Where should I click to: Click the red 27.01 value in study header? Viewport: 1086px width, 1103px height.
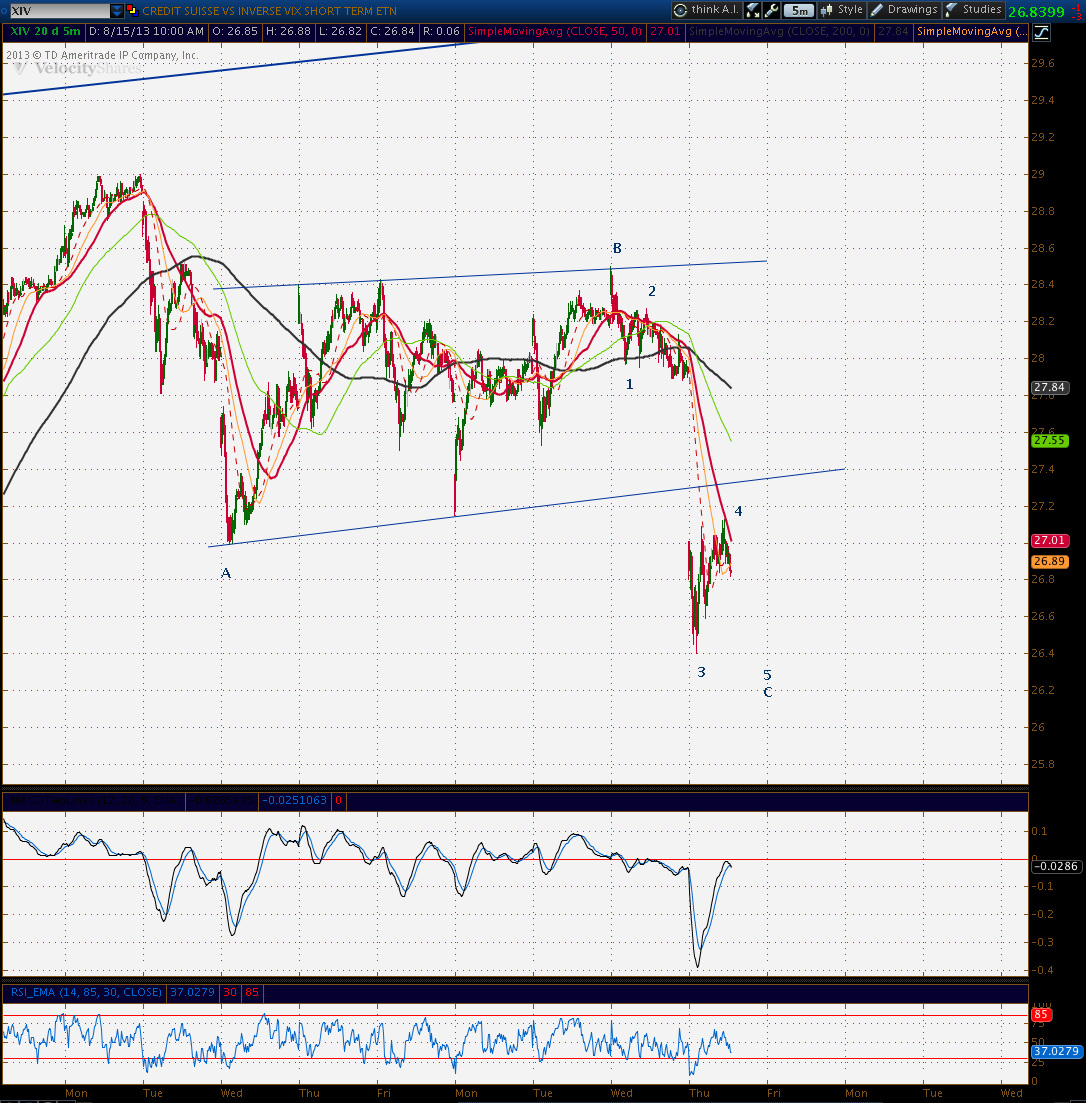tap(665, 32)
